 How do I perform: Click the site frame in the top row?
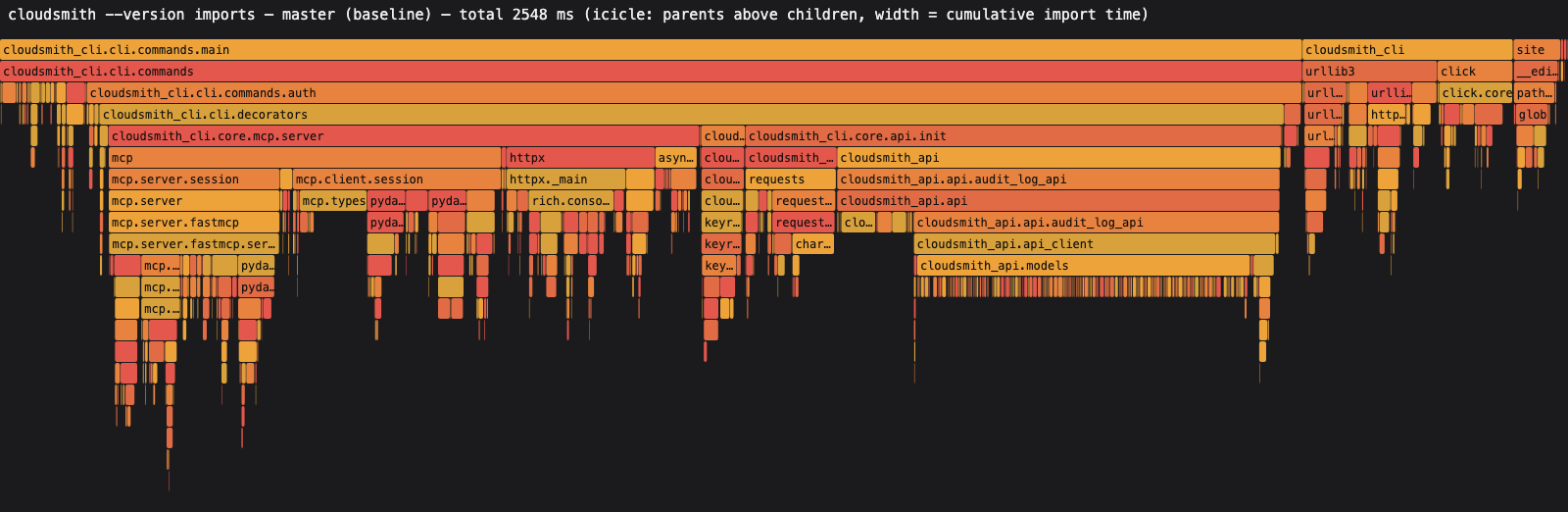(1537, 50)
